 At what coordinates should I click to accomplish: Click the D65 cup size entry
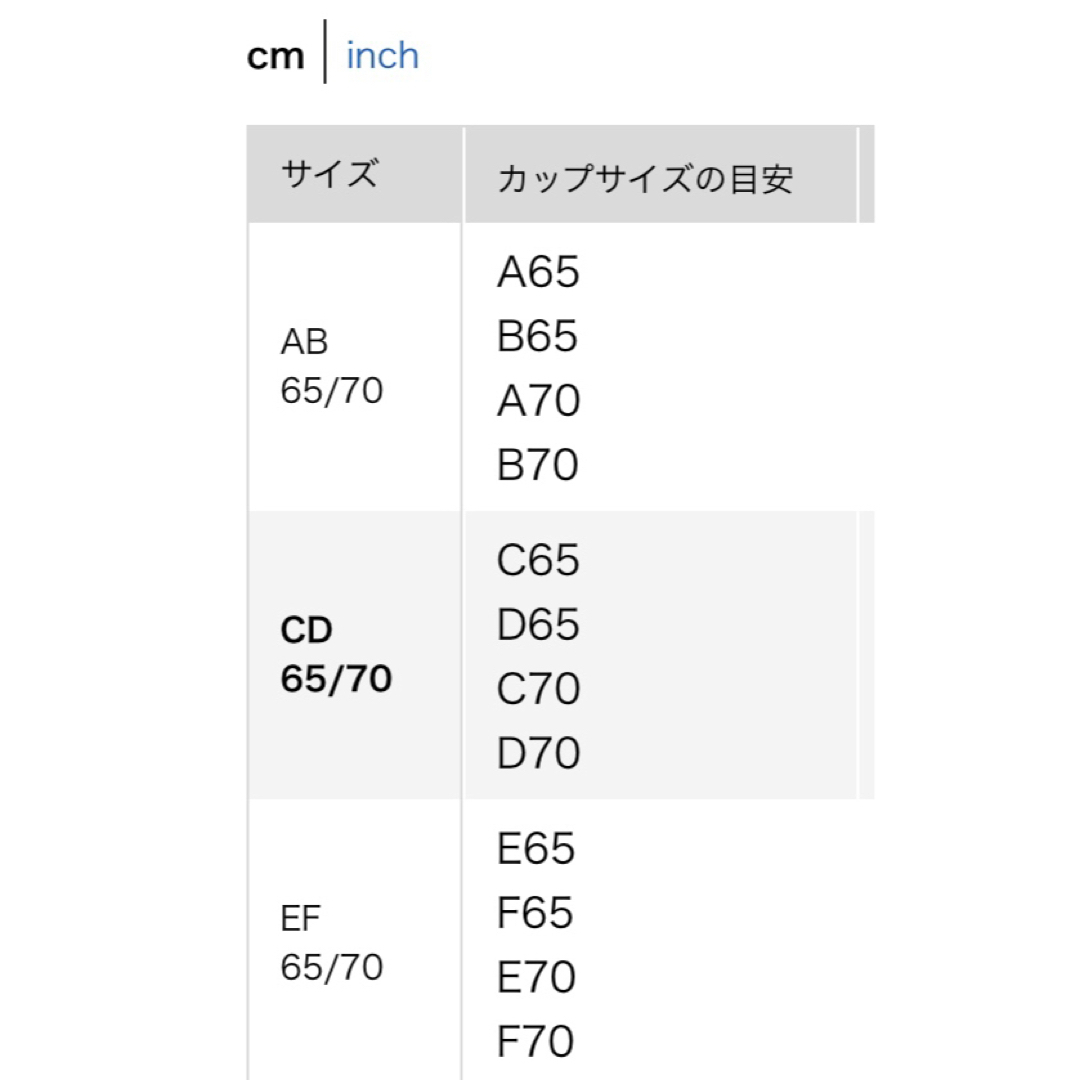point(538,624)
